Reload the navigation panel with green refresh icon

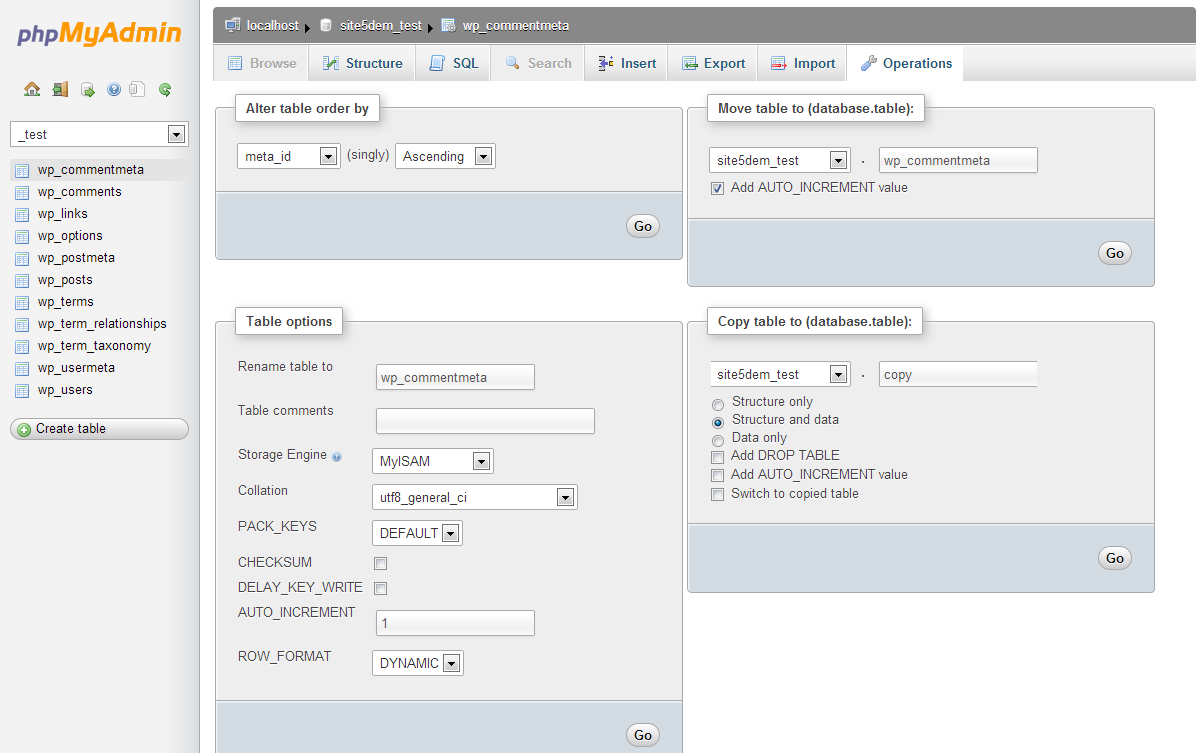(x=163, y=89)
